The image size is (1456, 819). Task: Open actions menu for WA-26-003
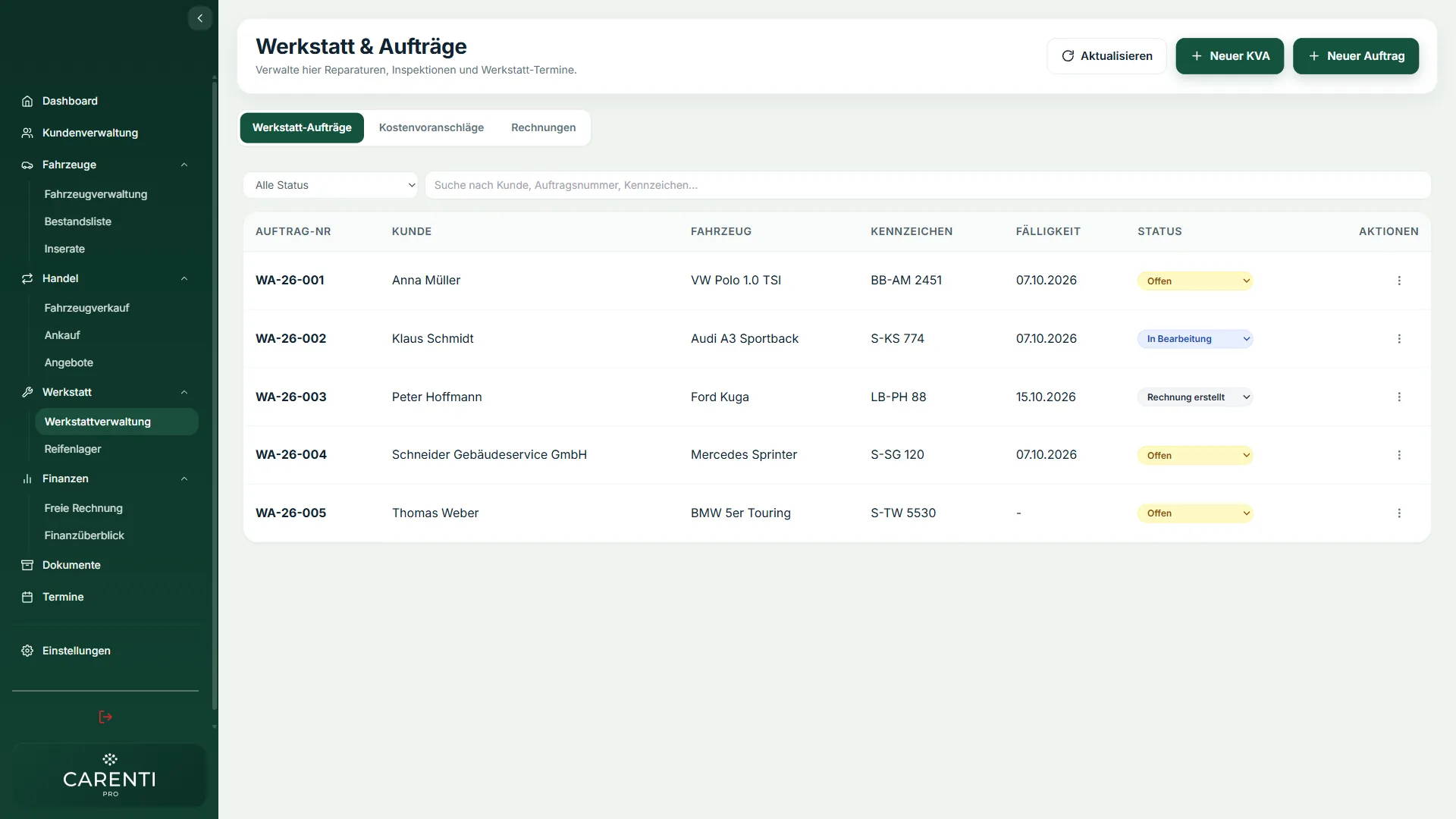[x=1399, y=397]
